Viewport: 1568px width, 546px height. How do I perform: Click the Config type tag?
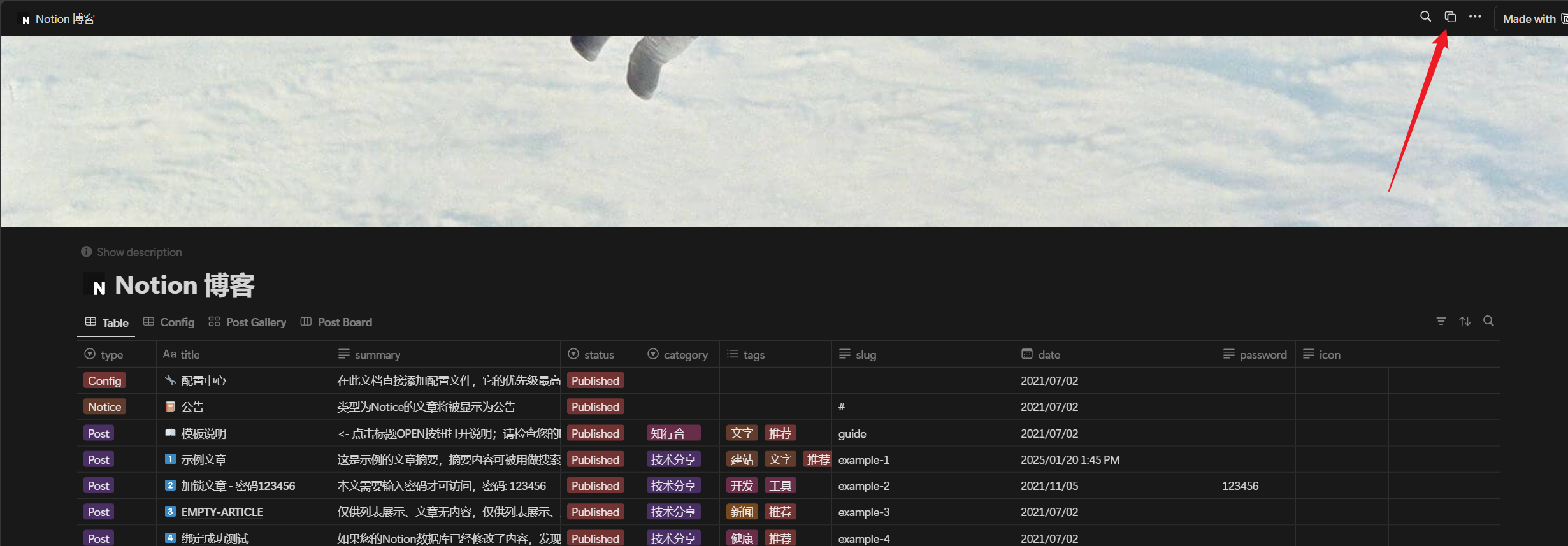point(104,380)
